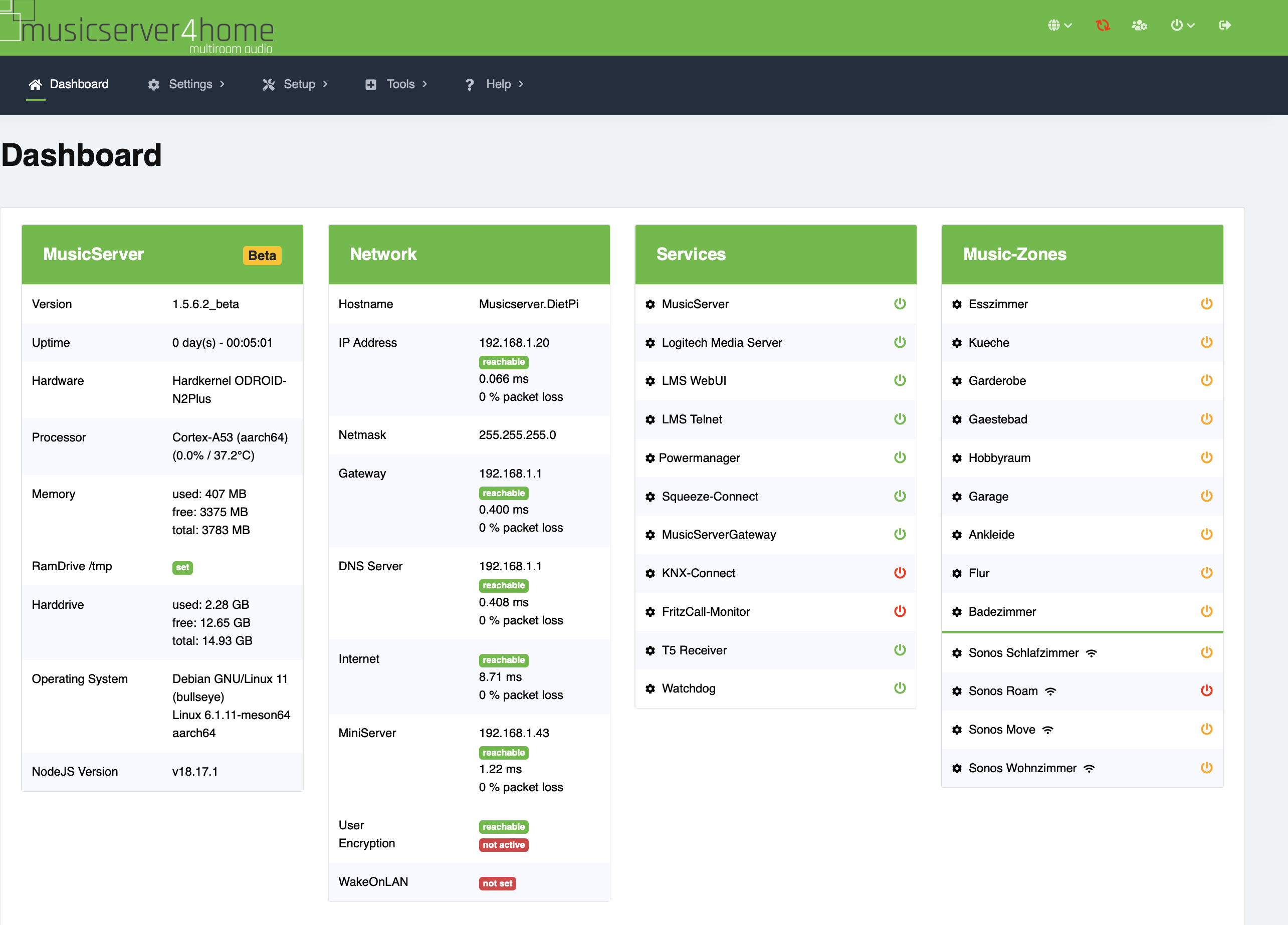Click the gear icon beside Watchdog service
Screen dimensions: 1288x925
pyautogui.click(x=650, y=689)
